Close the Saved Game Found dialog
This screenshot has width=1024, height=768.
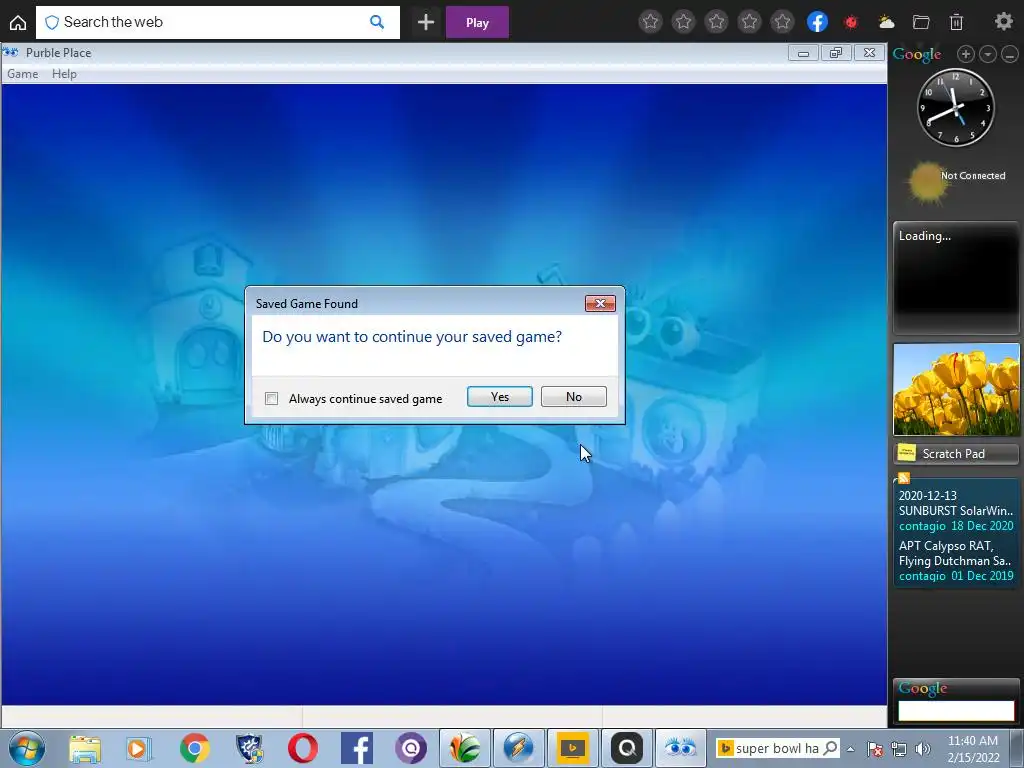pos(600,303)
